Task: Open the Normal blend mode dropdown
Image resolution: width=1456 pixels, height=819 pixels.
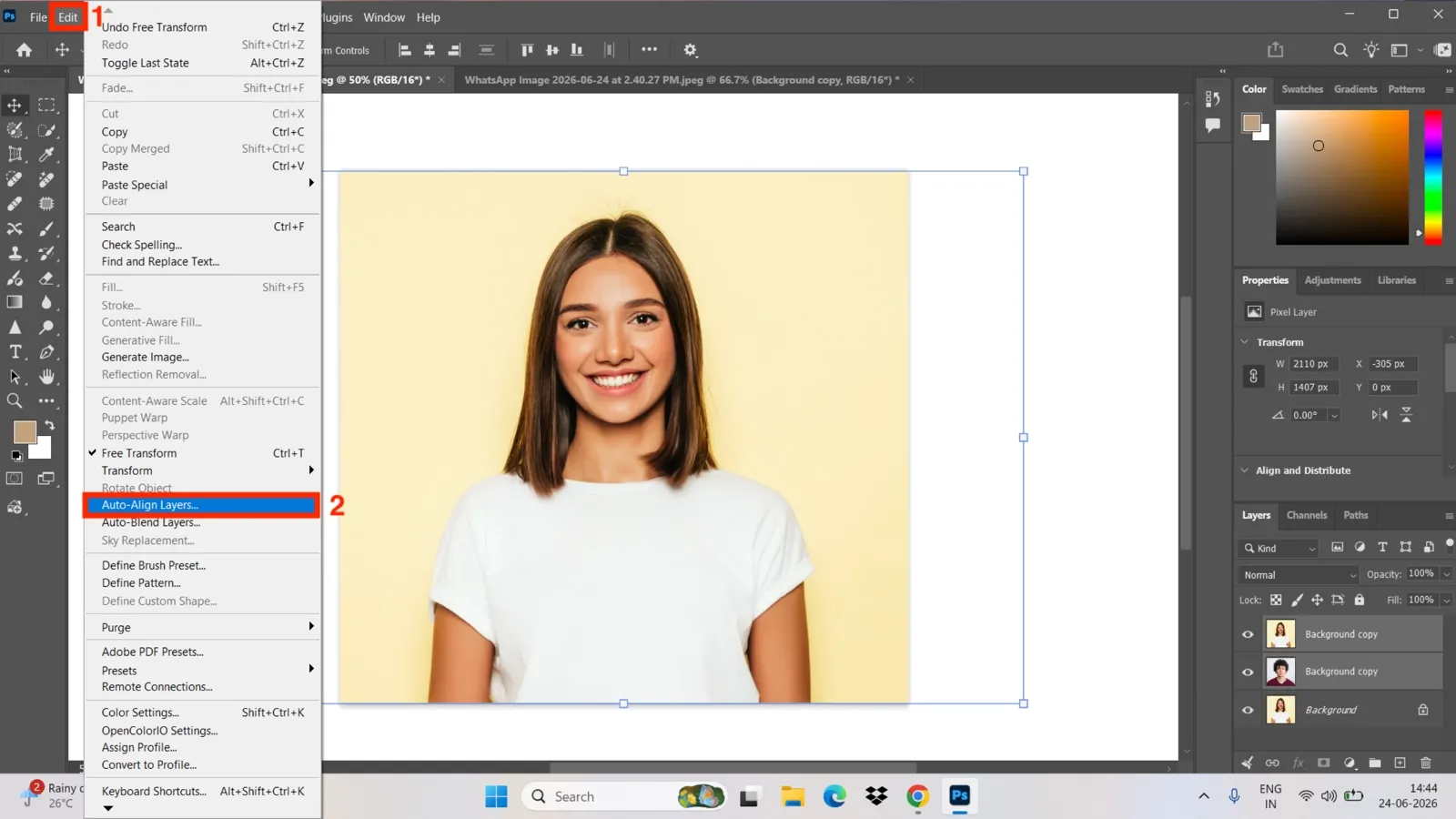Action: point(1299,575)
